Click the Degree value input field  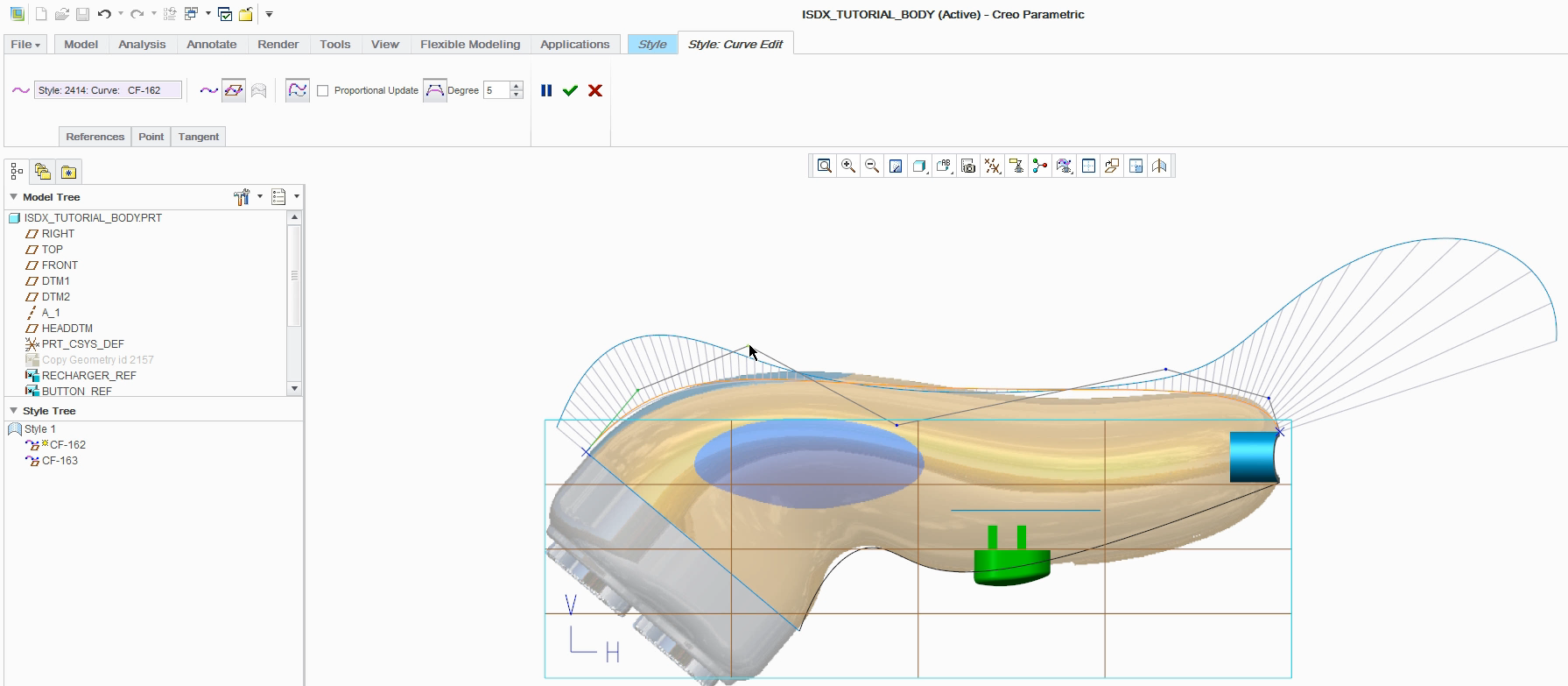[x=496, y=90]
